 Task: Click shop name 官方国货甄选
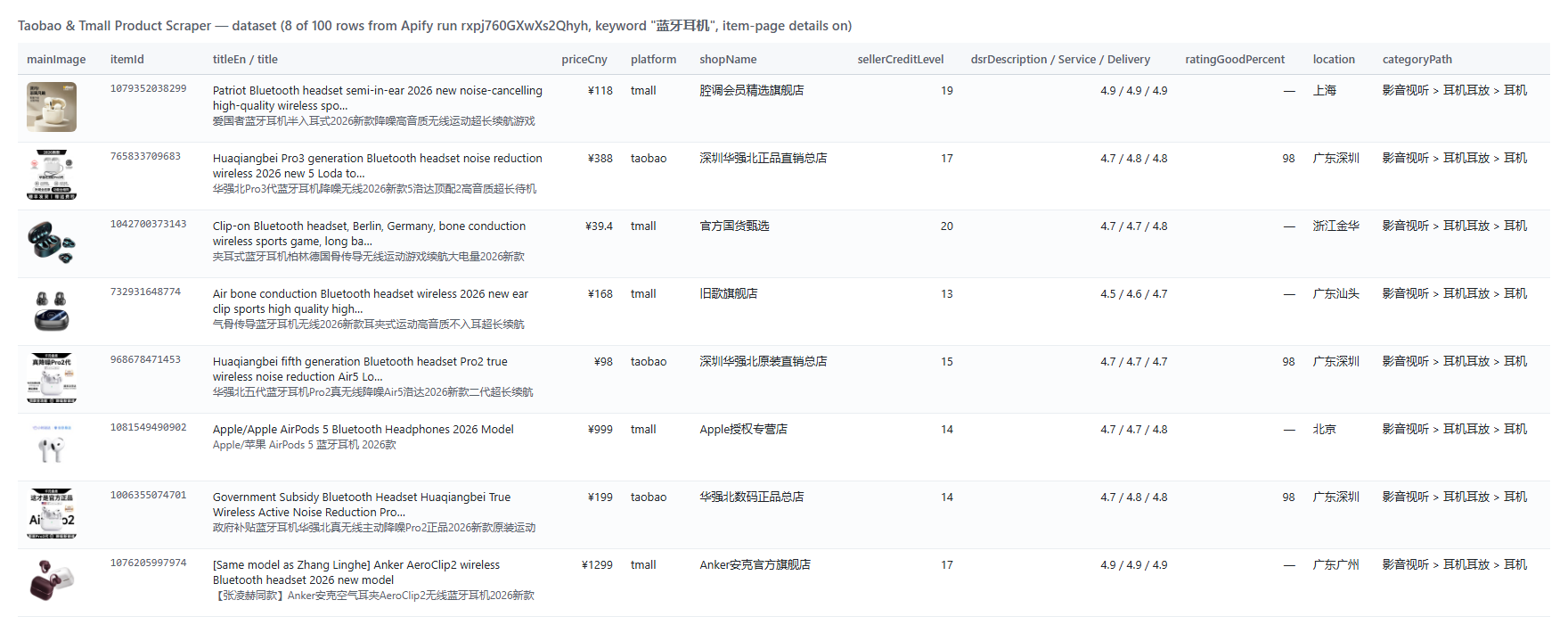pyautogui.click(x=734, y=226)
